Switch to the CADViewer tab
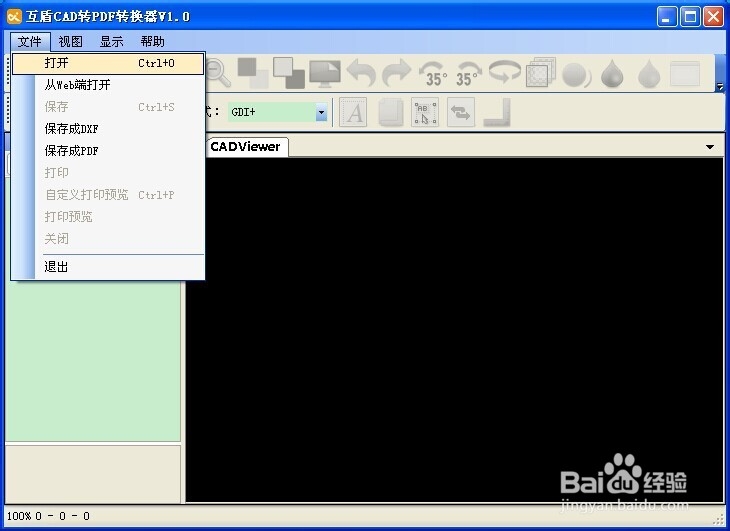Screen dimensions: 730x531 (x=246, y=147)
